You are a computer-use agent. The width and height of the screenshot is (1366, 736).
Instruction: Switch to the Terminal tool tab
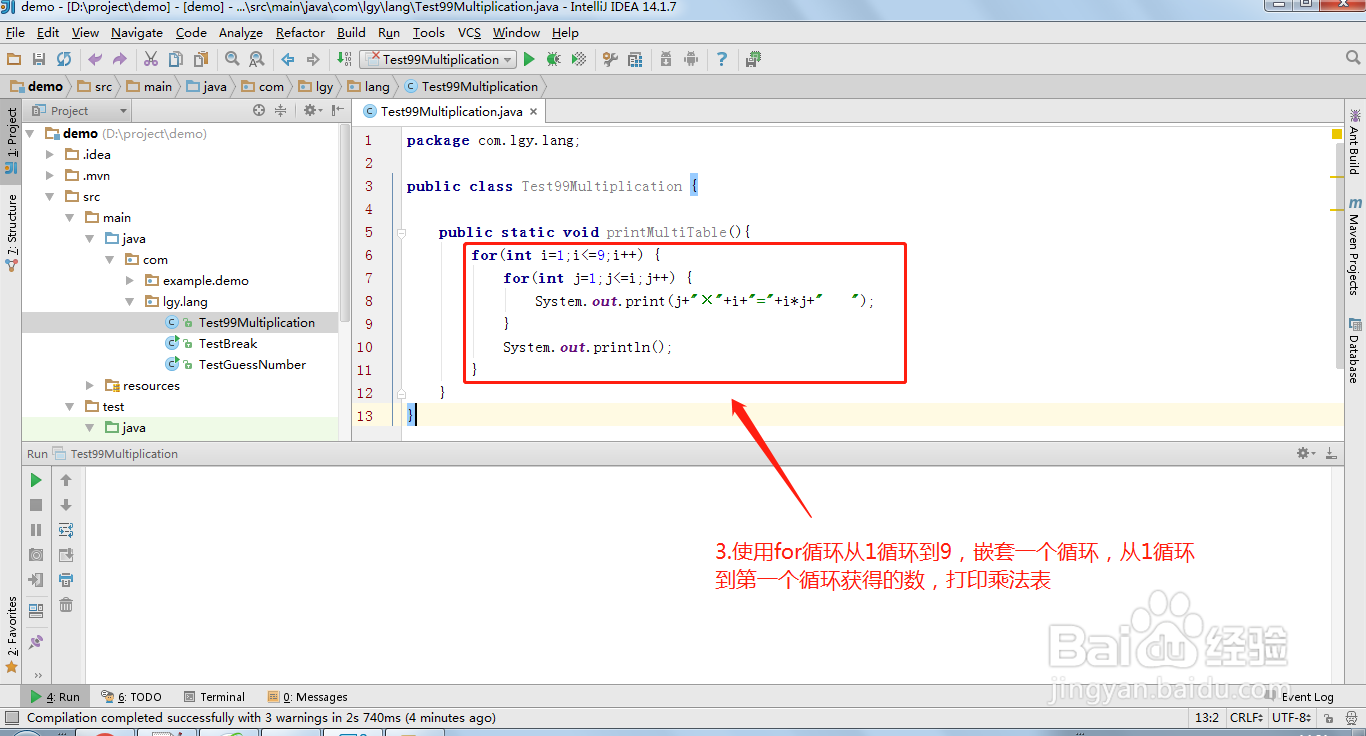coord(215,697)
